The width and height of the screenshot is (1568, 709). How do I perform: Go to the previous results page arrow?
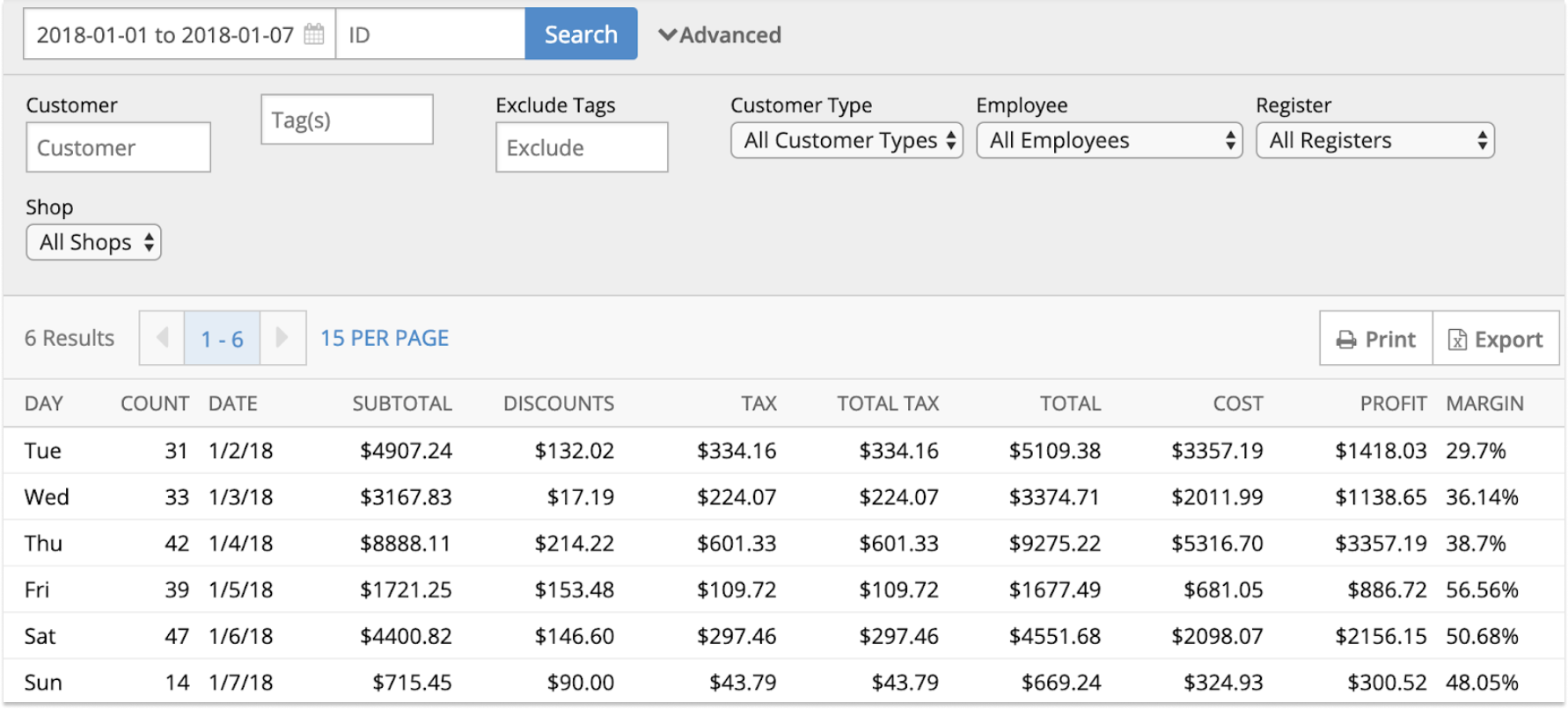[162, 338]
